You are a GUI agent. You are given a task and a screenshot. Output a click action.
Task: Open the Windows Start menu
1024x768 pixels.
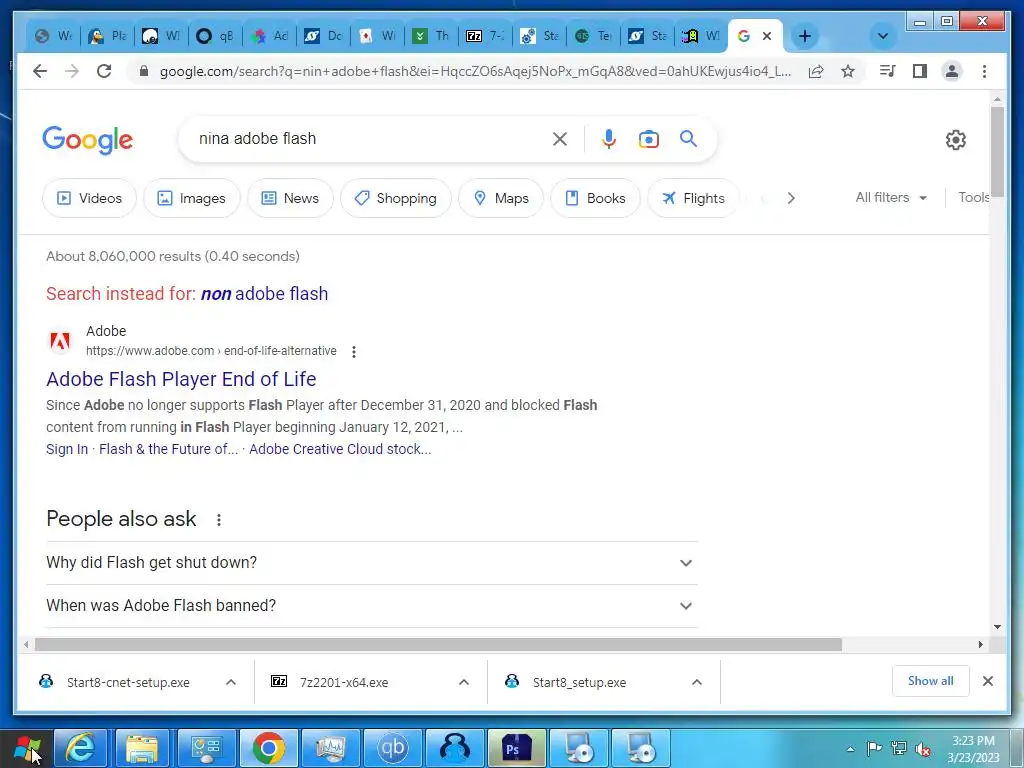coord(27,749)
